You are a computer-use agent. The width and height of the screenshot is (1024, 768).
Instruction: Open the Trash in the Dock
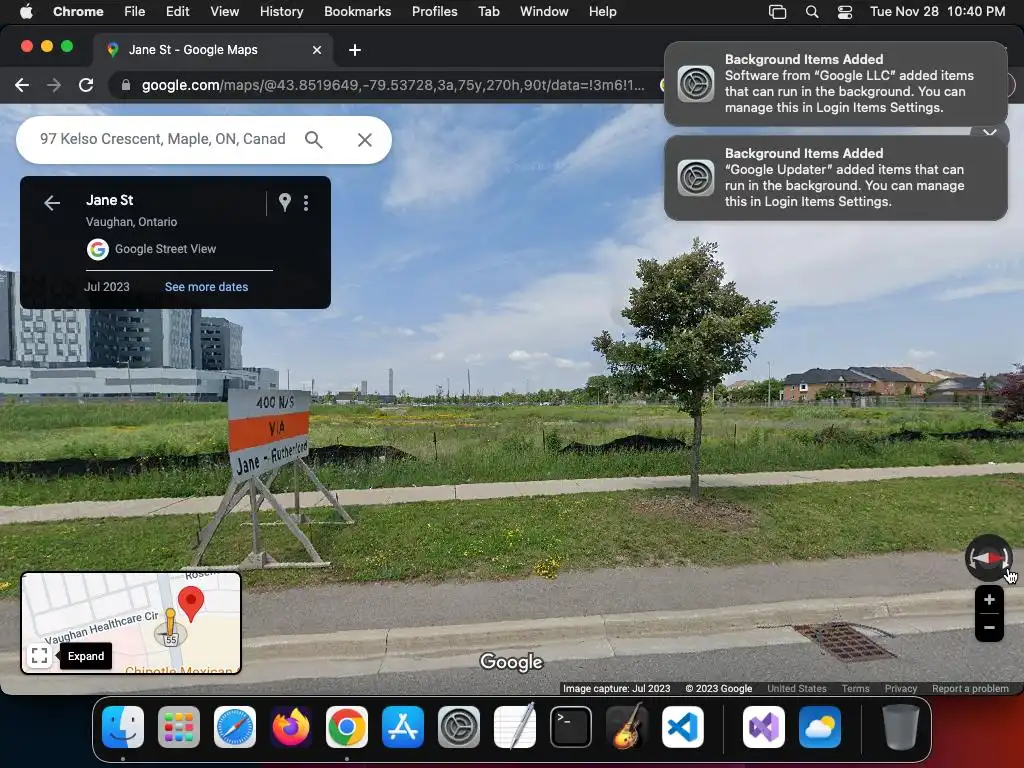(901, 727)
